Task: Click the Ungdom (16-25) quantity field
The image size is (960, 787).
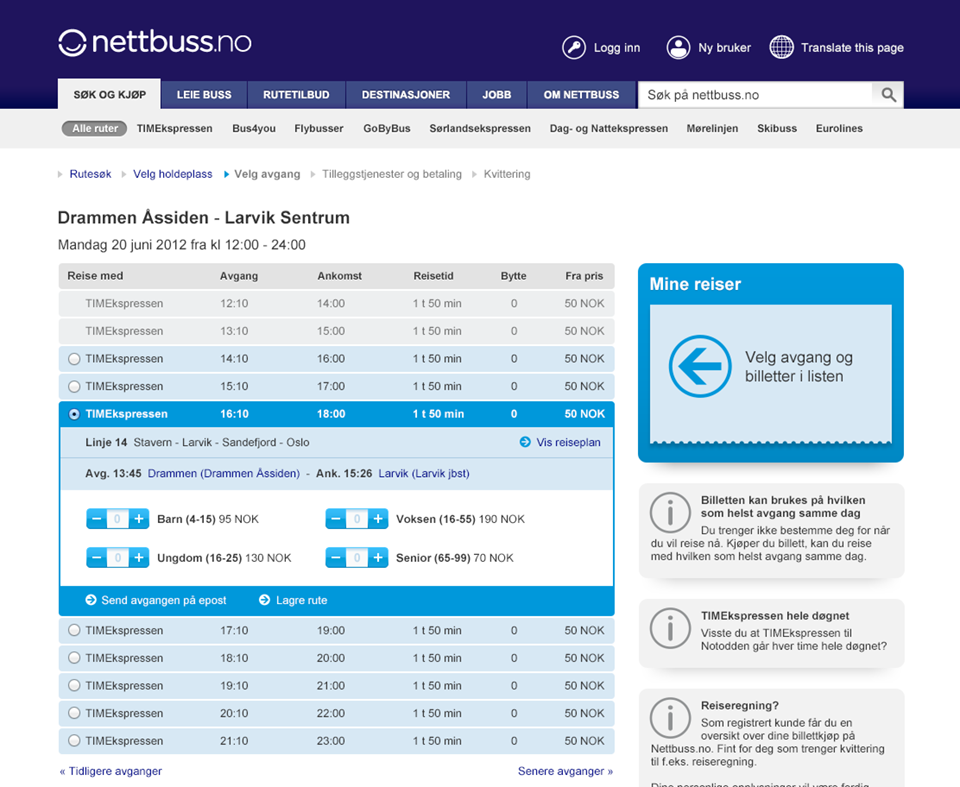Action: [x=118, y=558]
